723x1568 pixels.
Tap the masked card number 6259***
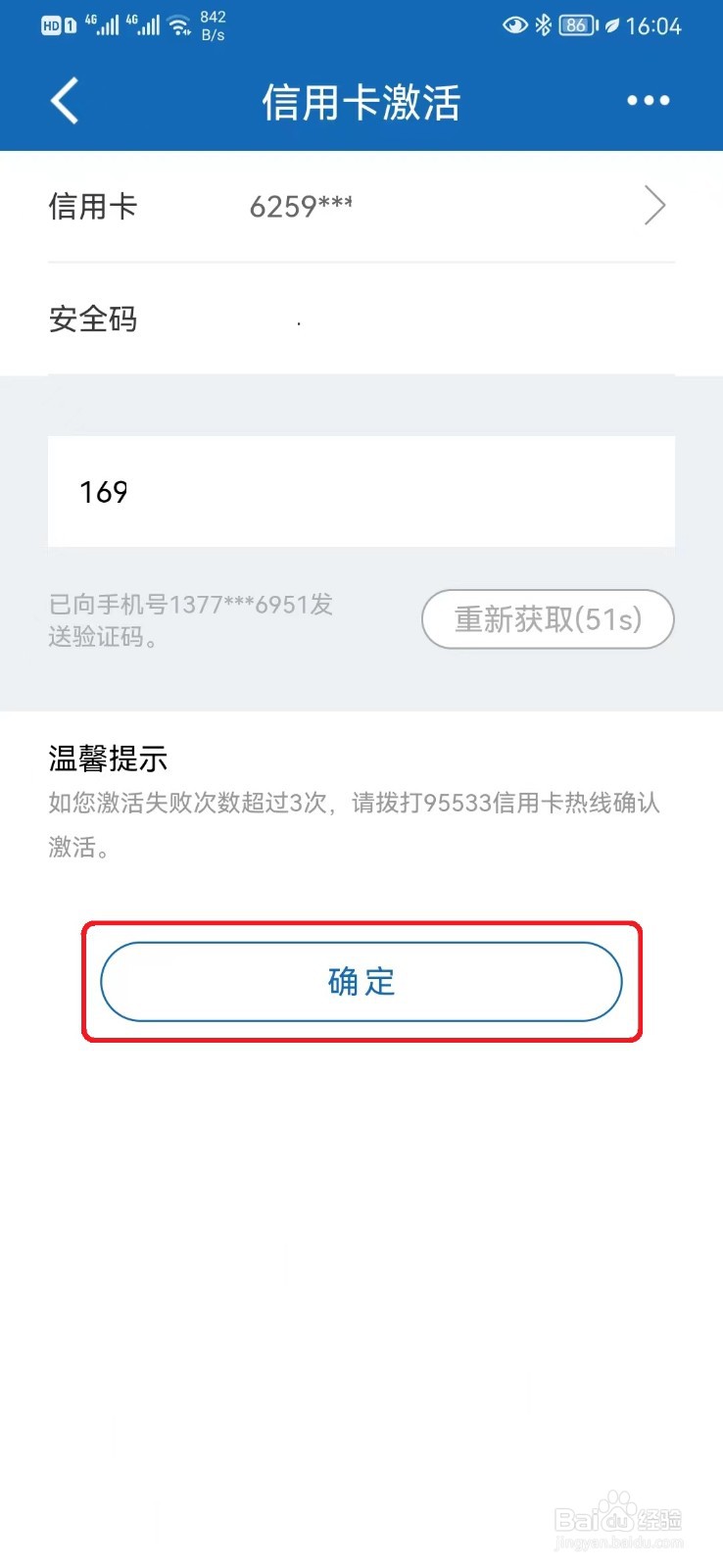pos(301,207)
